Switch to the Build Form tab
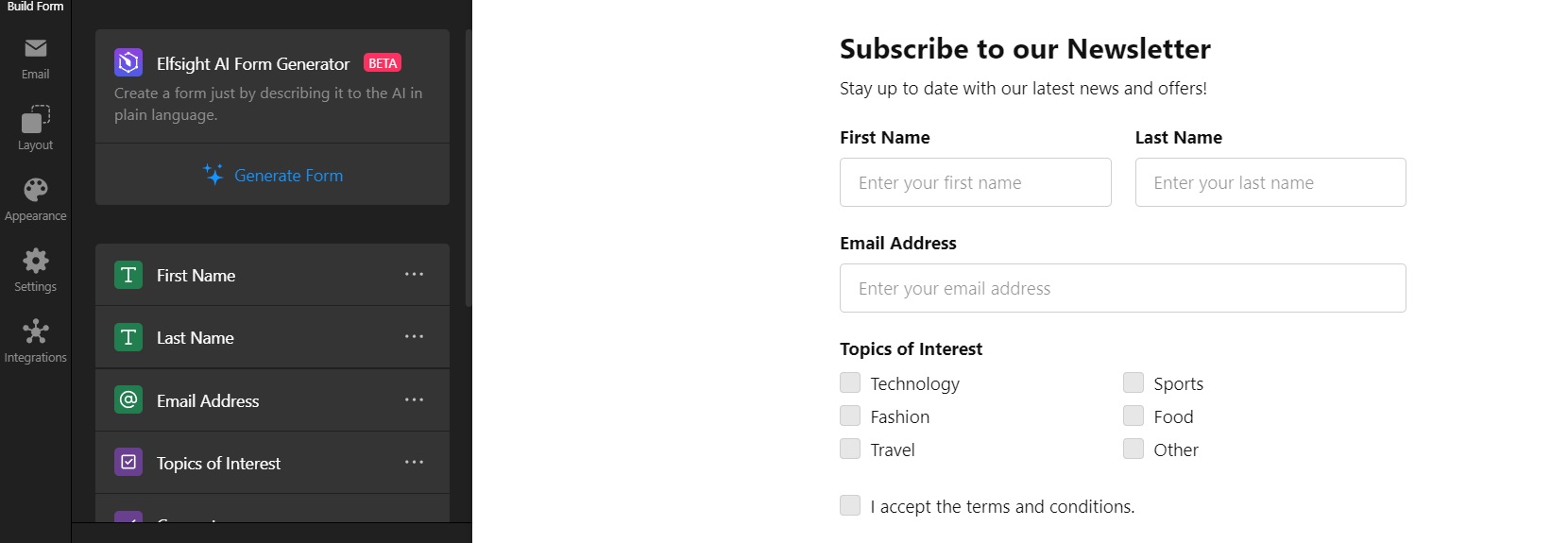 pyautogui.click(x=36, y=7)
